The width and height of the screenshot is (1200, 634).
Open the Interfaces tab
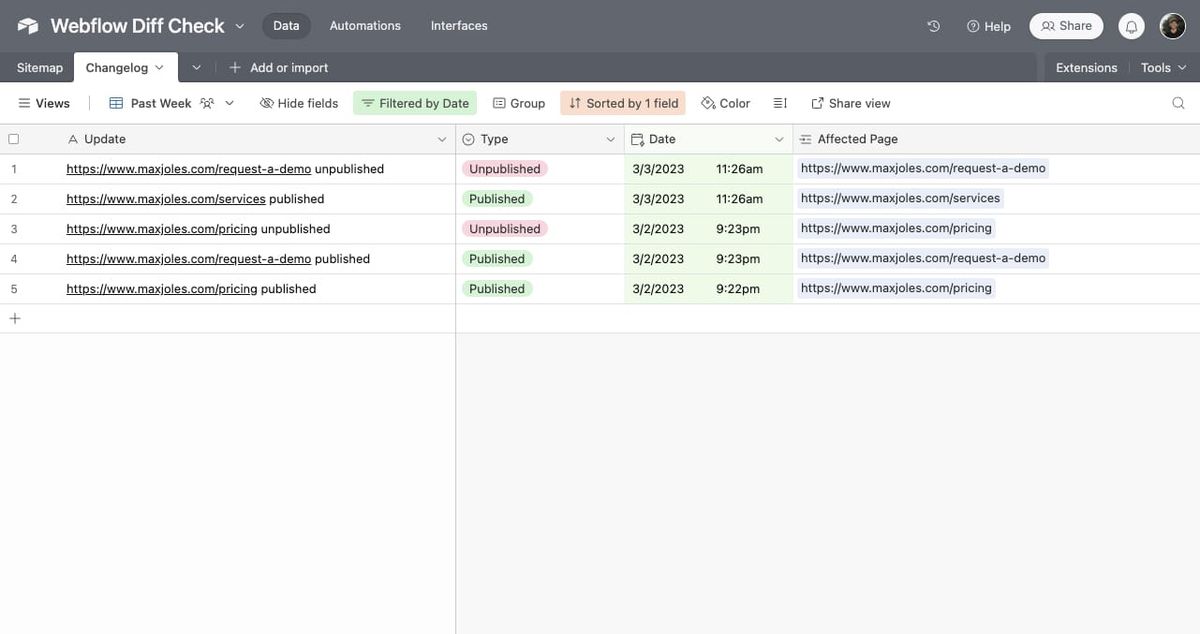coord(459,26)
